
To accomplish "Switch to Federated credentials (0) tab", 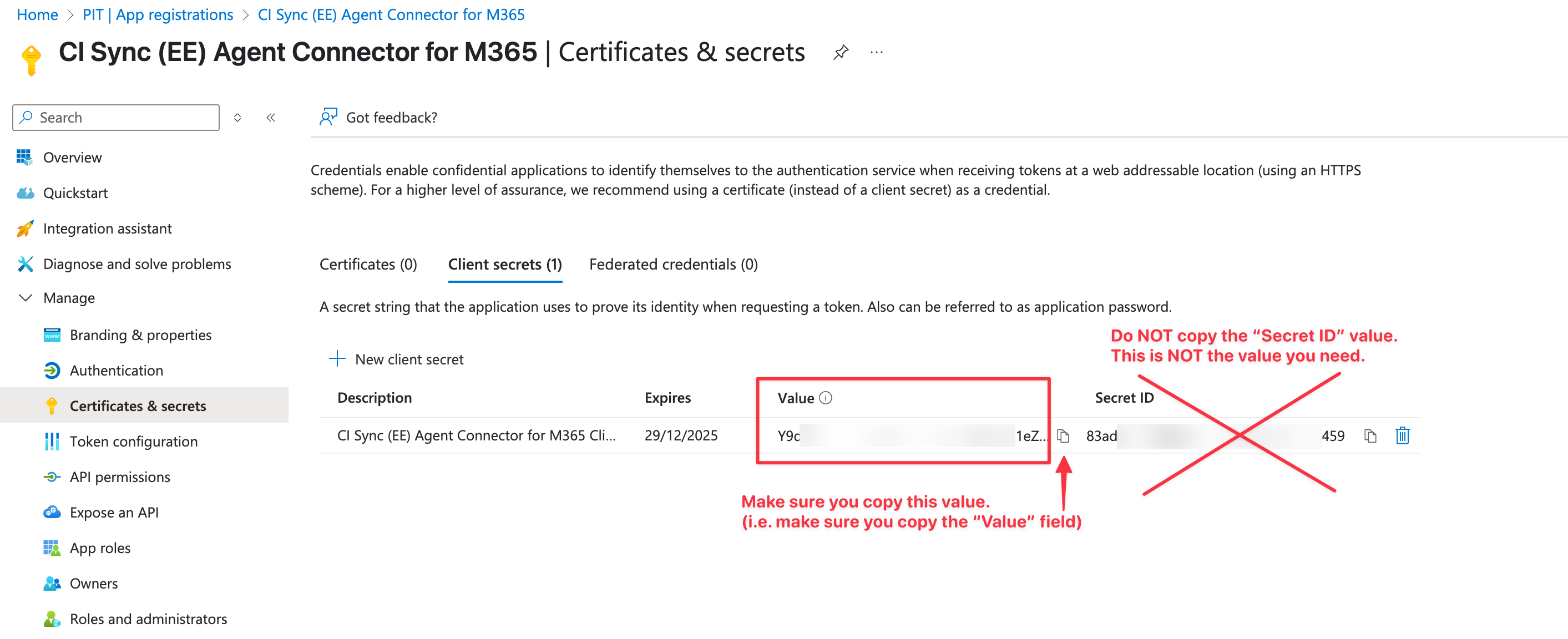I will (673, 265).
